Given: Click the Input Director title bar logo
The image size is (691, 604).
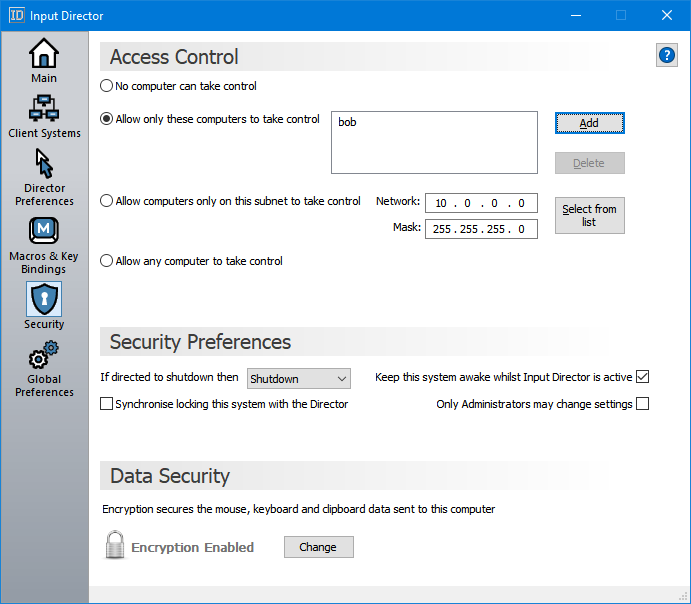Looking at the screenshot, I should pyautogui.click(x=17, y=15).
